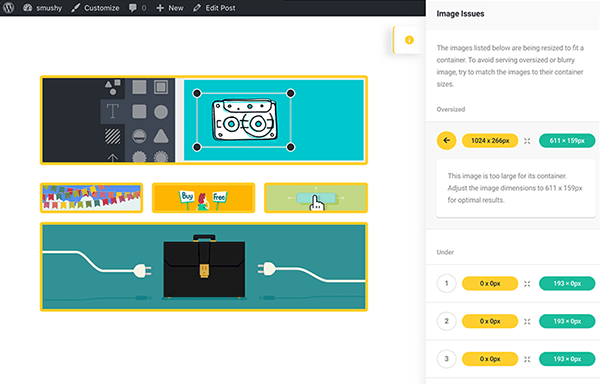Screen dimensions: 600x384
Task: Click the briefcase with plugs image
Action: pos(204,267)
